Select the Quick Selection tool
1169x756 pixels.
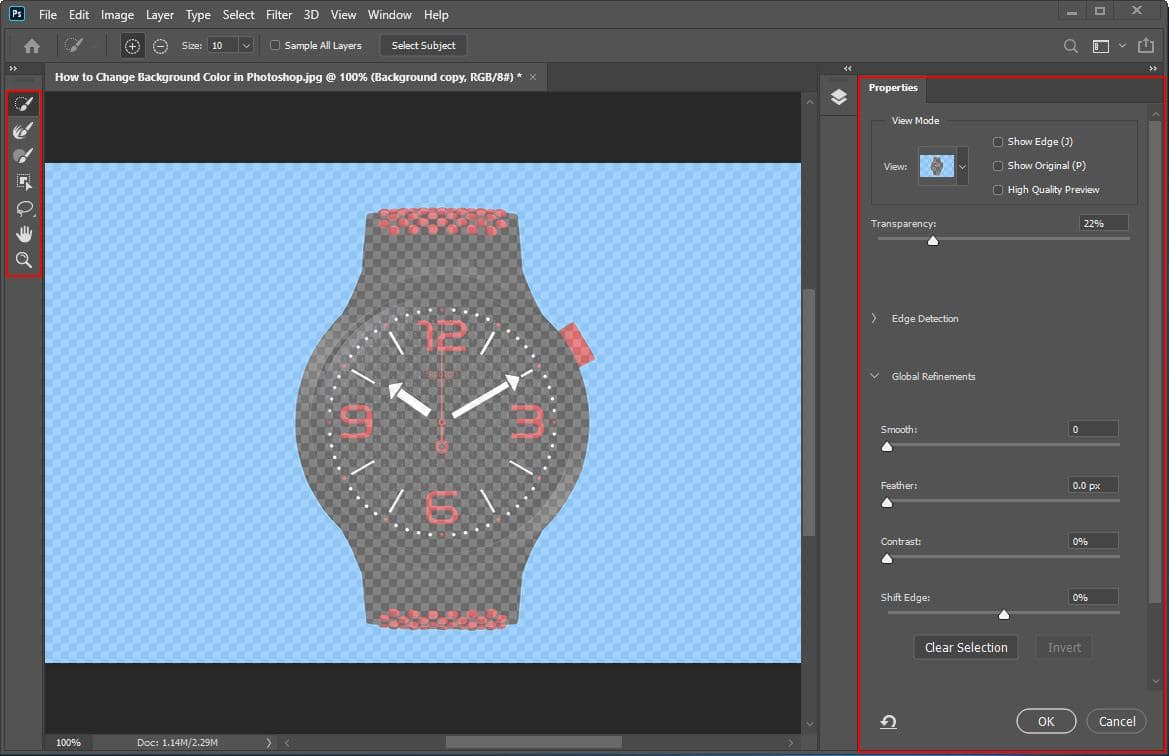click(x=24, y=104)
